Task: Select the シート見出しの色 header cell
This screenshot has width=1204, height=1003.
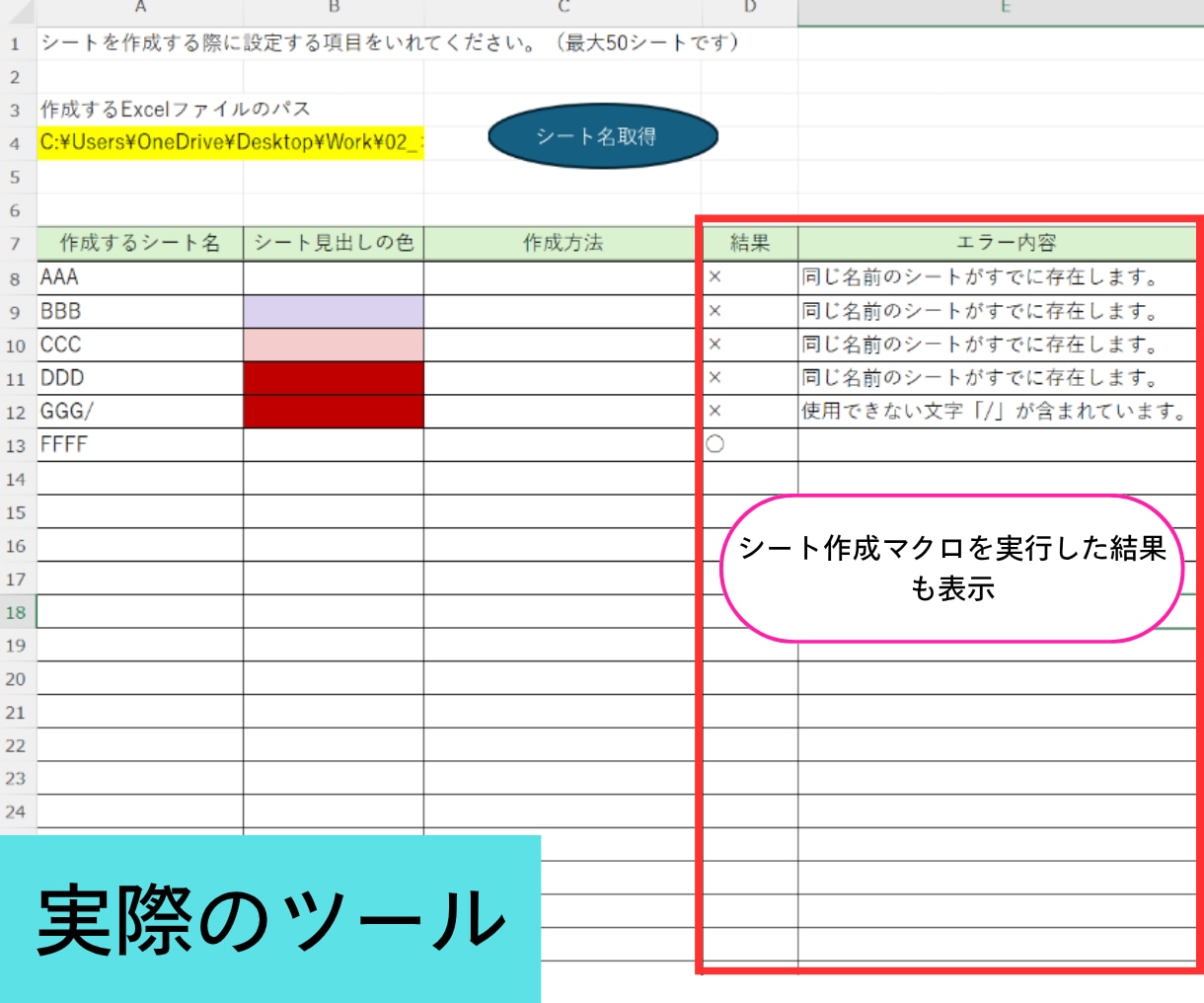Action: coord(334,243)
